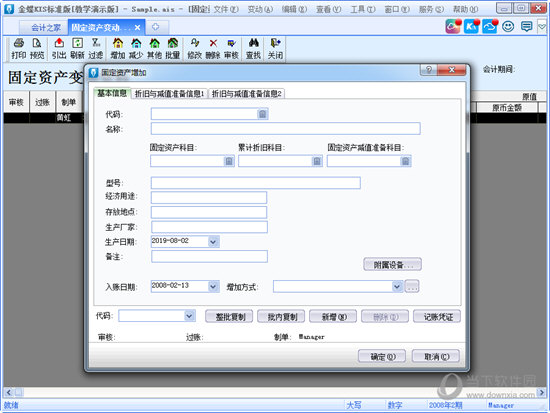Click the 整批复制 button
The width and height of the screenshot is (550, 413).
click(230, 317)
